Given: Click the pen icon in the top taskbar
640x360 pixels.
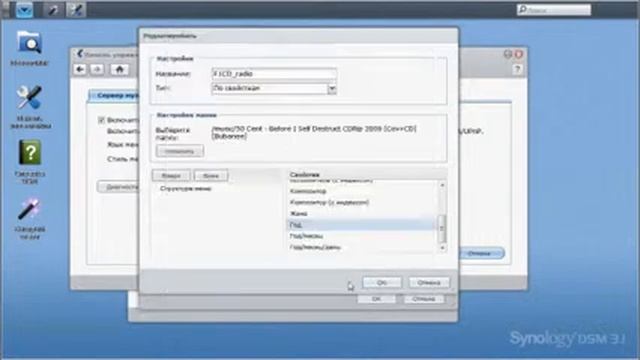Looking at the screenshot, I should coord(52,10).
